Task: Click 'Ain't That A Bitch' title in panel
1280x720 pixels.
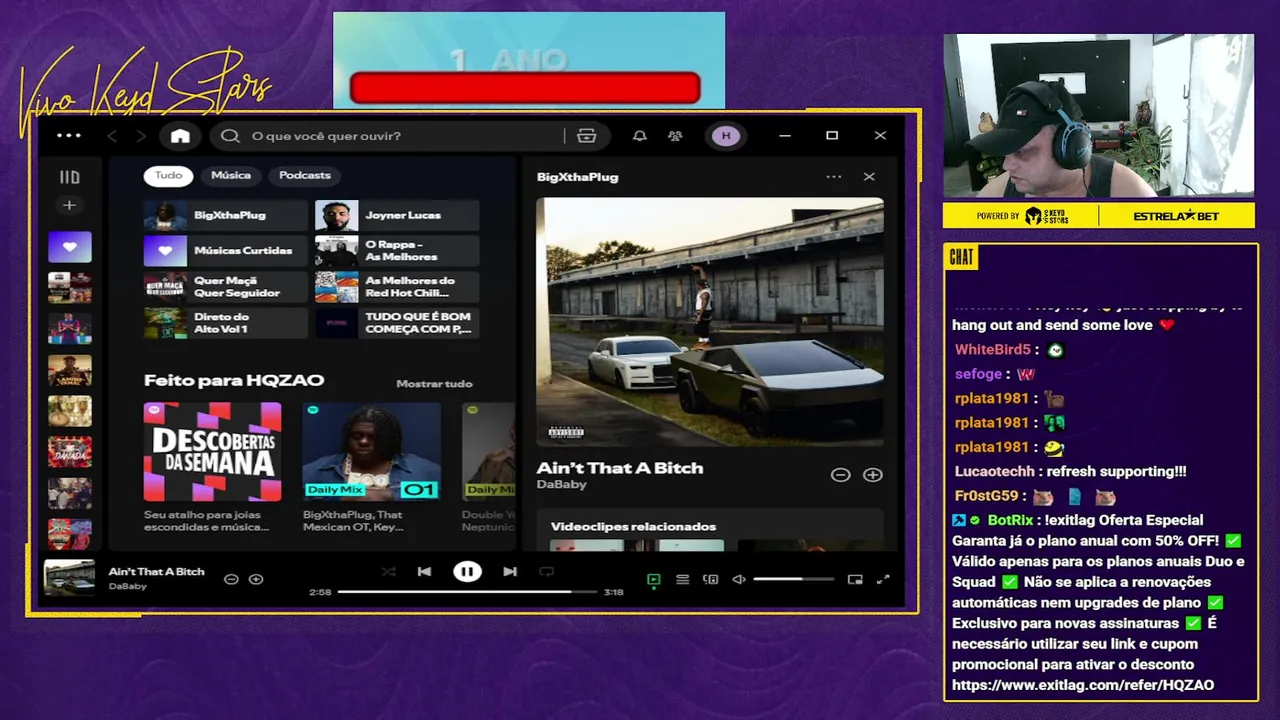Action: pyautogui.click(x=620, y=468)
